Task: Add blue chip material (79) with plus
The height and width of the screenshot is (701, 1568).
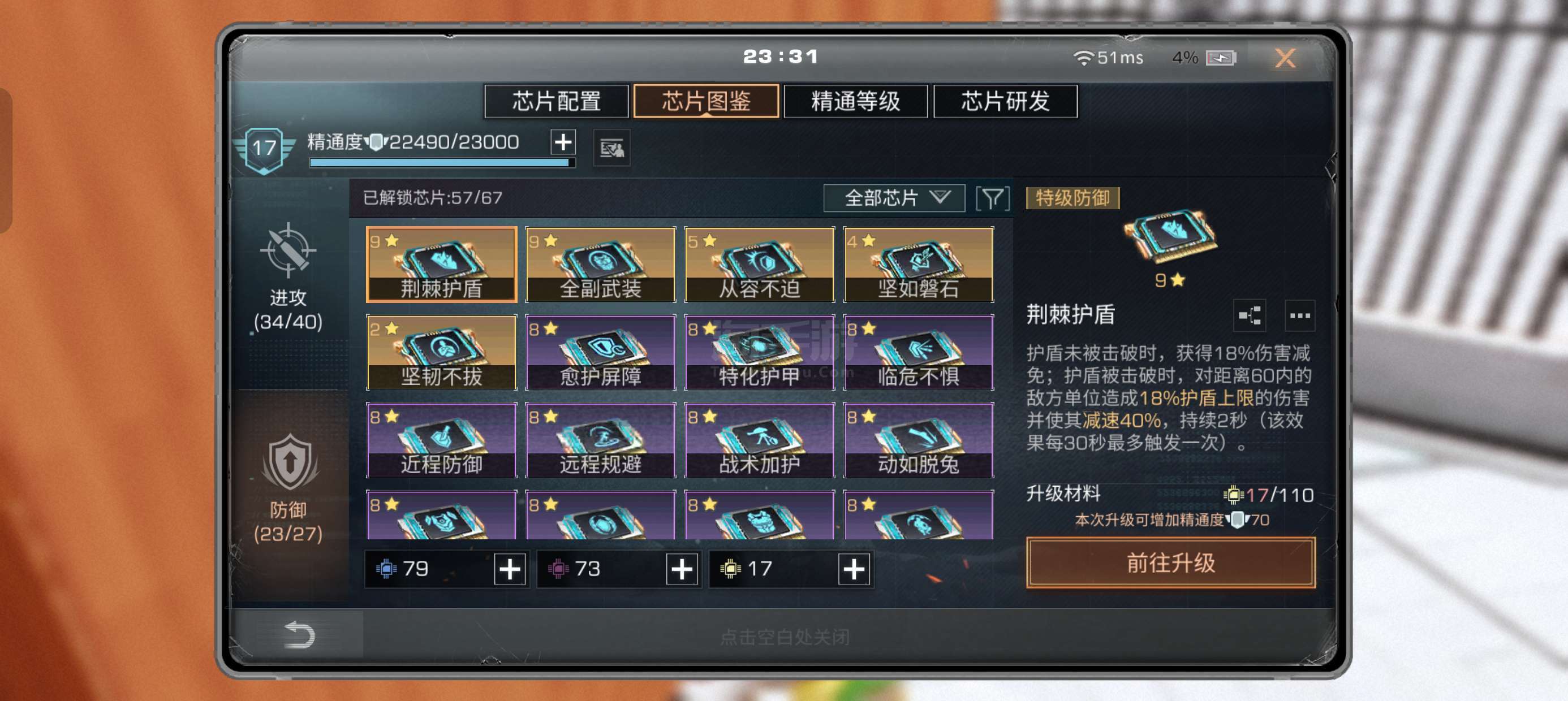Action: pos(510,569)
